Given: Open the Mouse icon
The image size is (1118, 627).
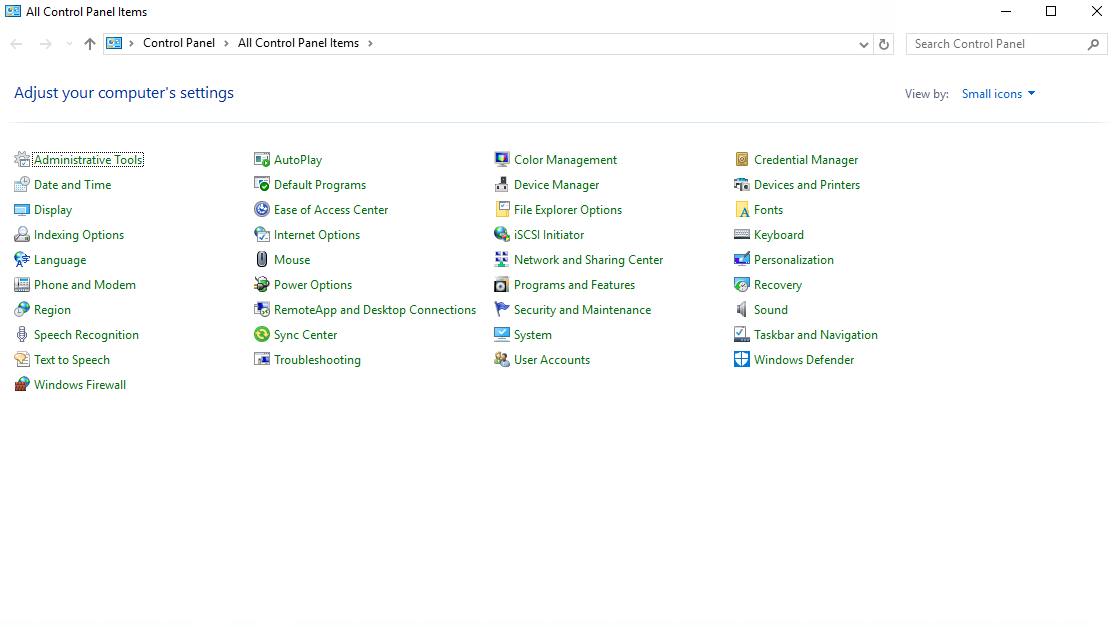Looking at the screenshot, I should (262, 260).
